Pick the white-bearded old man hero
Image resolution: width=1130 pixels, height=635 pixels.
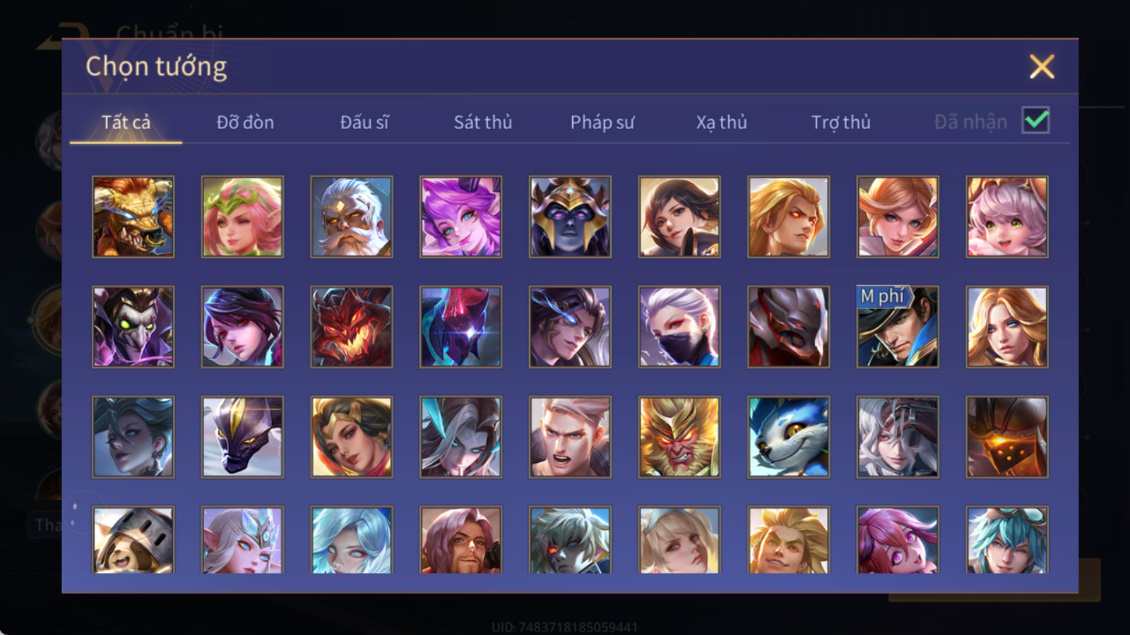pos(352,217)
